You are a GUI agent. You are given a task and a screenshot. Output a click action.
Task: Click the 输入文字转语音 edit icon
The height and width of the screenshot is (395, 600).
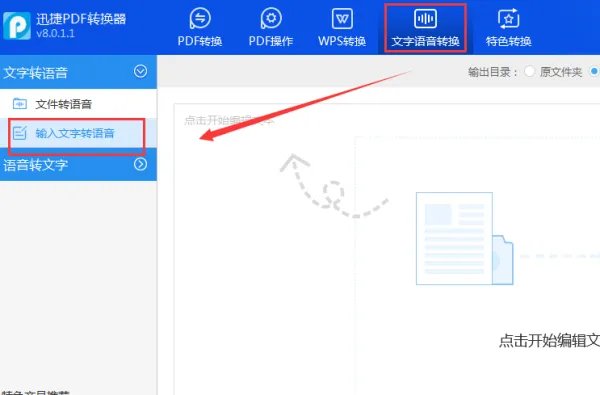[20, 133]
